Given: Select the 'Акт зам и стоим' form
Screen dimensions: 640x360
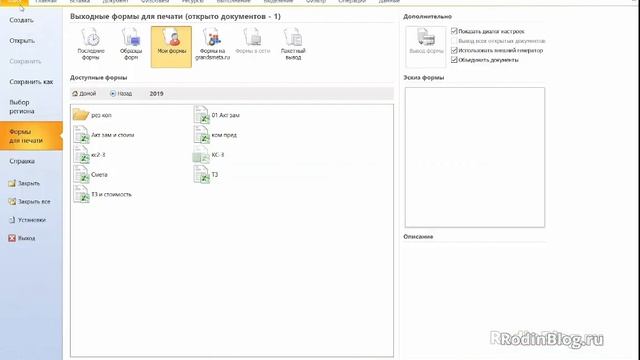Looking at the screenshot, I should [x=104, y=135].
